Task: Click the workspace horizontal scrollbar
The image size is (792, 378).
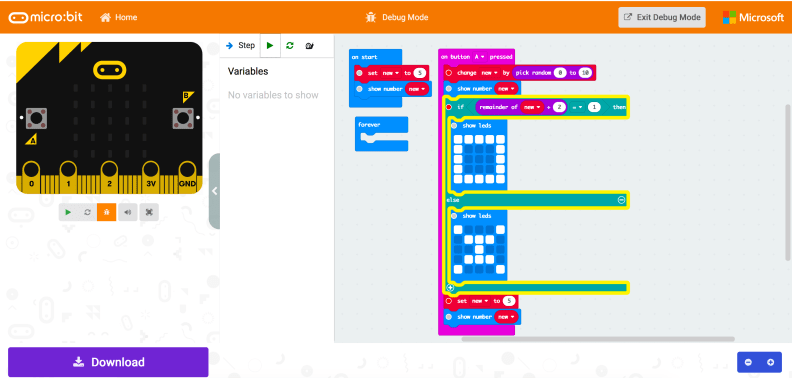Action: [598, 339]
